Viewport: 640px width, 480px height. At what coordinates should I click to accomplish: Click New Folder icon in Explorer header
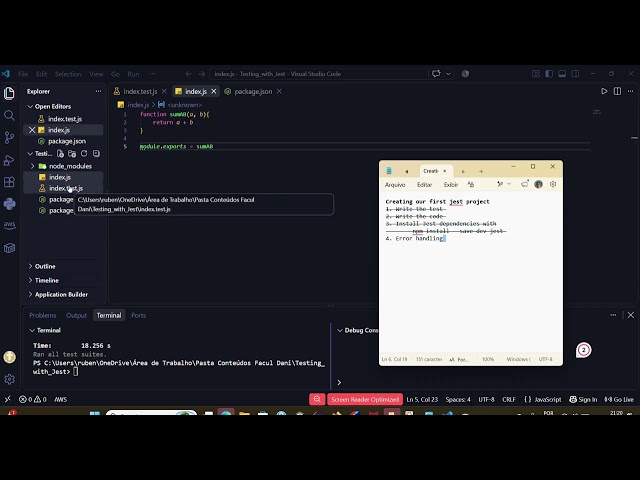(72, 154)
